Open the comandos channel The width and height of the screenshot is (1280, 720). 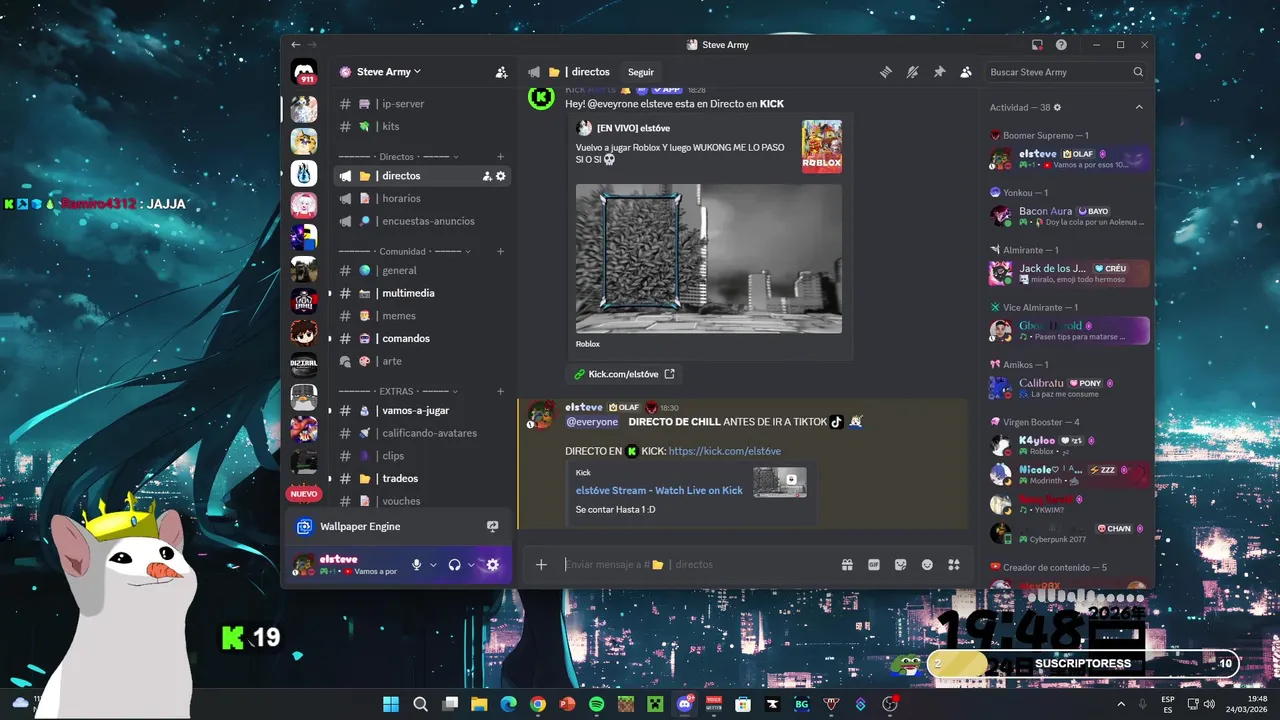click(422, 339)
